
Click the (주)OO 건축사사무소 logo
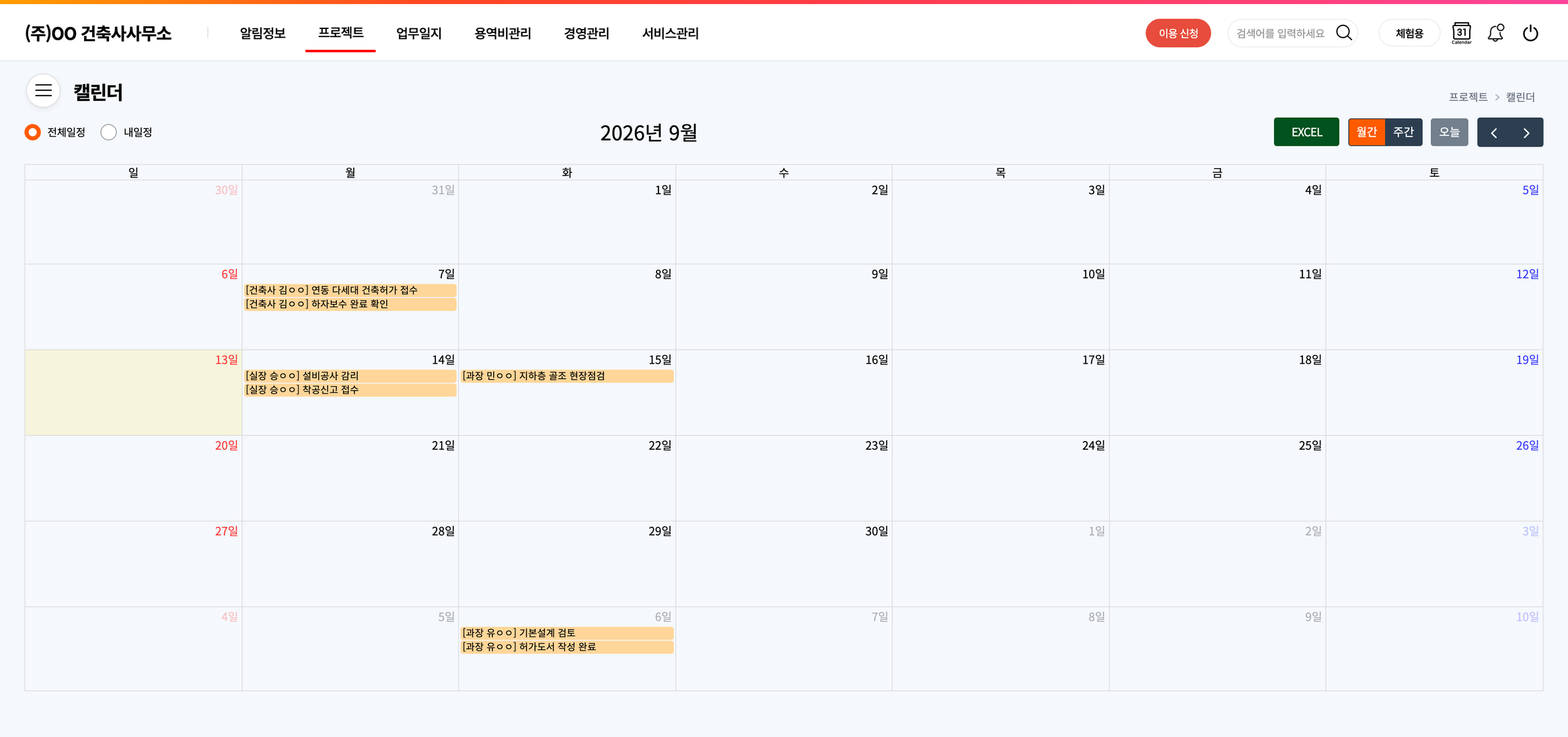pos(98,33)
